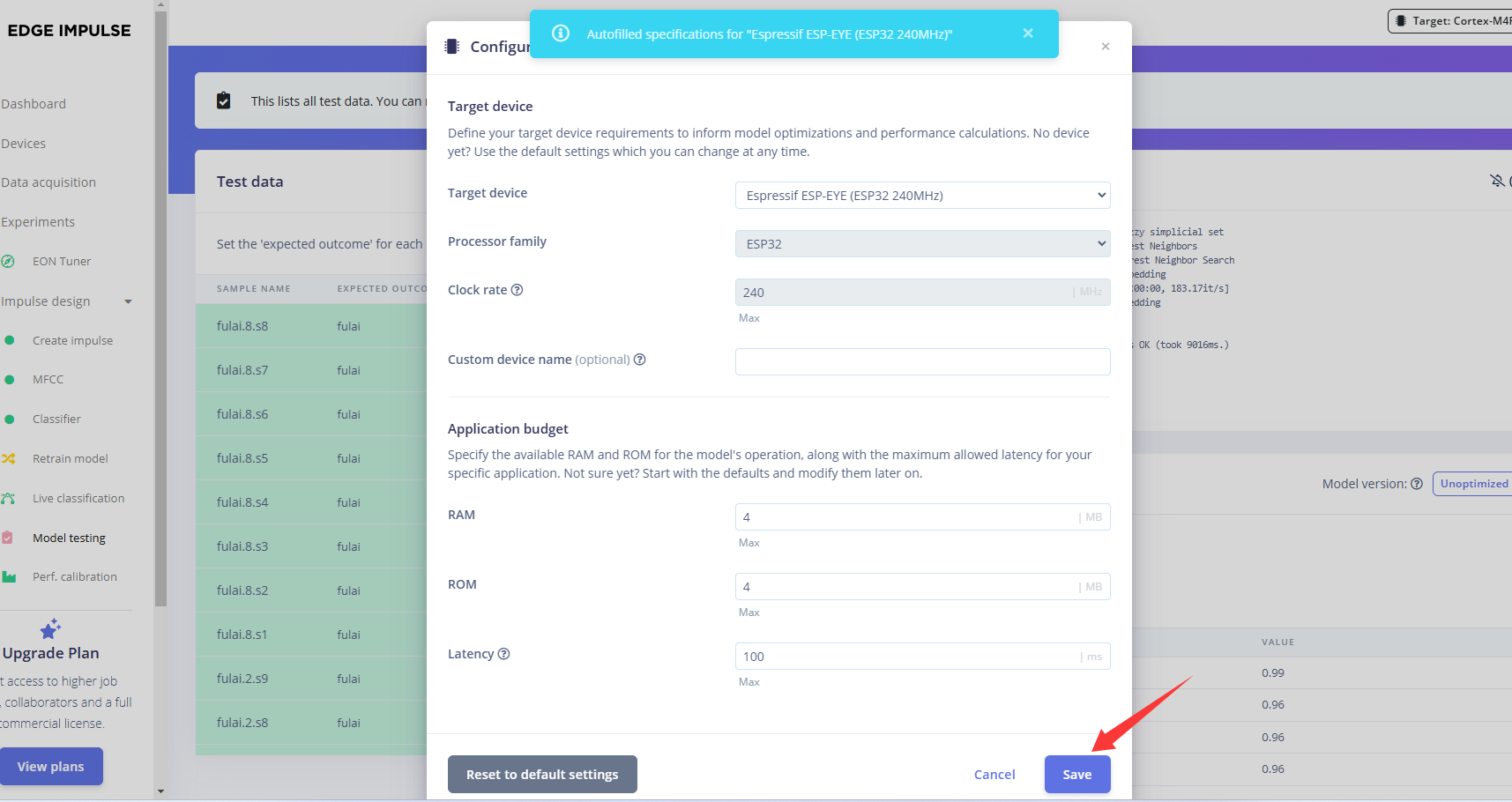The image size is (1512, 802).
Task: Open the Processor family dropdown
Action: [x=922, y=244]
